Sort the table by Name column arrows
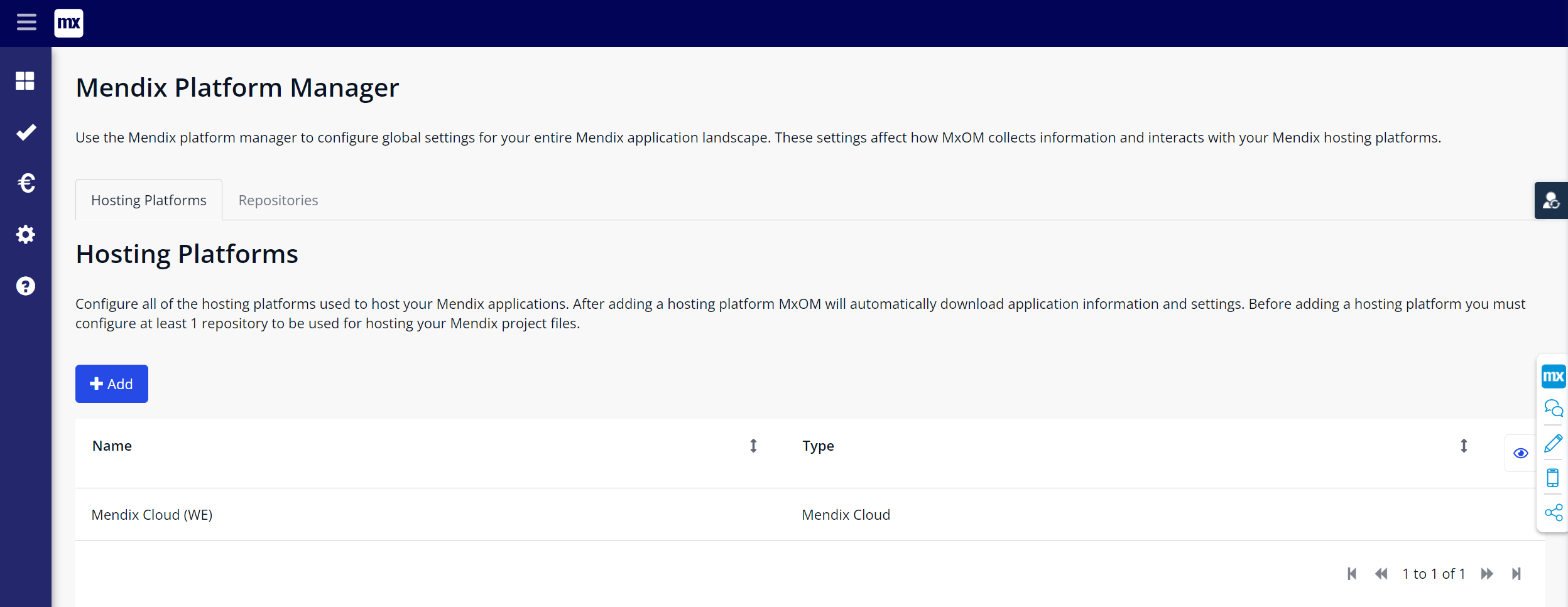1568x607 pixels. point(753,446)
